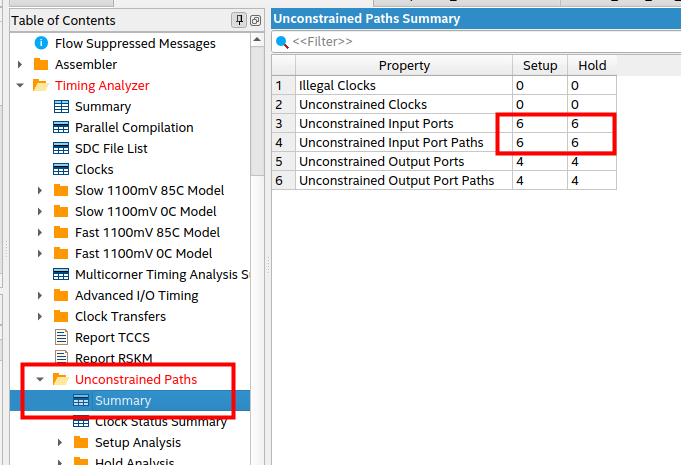The height and width of the screenshot is (465, 681).
Task: Select Summary under Unconstrained Paths
Action: [123, 400]
